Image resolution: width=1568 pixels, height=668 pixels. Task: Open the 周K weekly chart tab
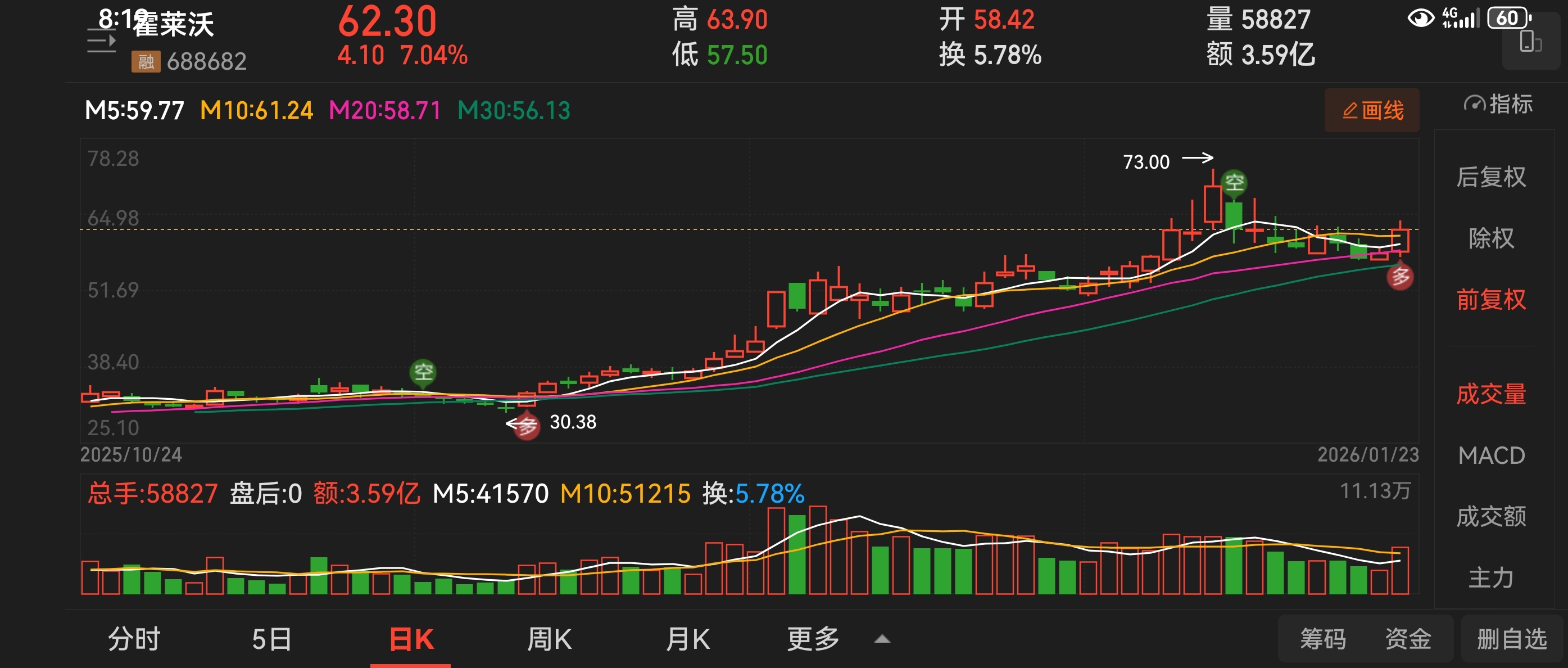(549, 639)
